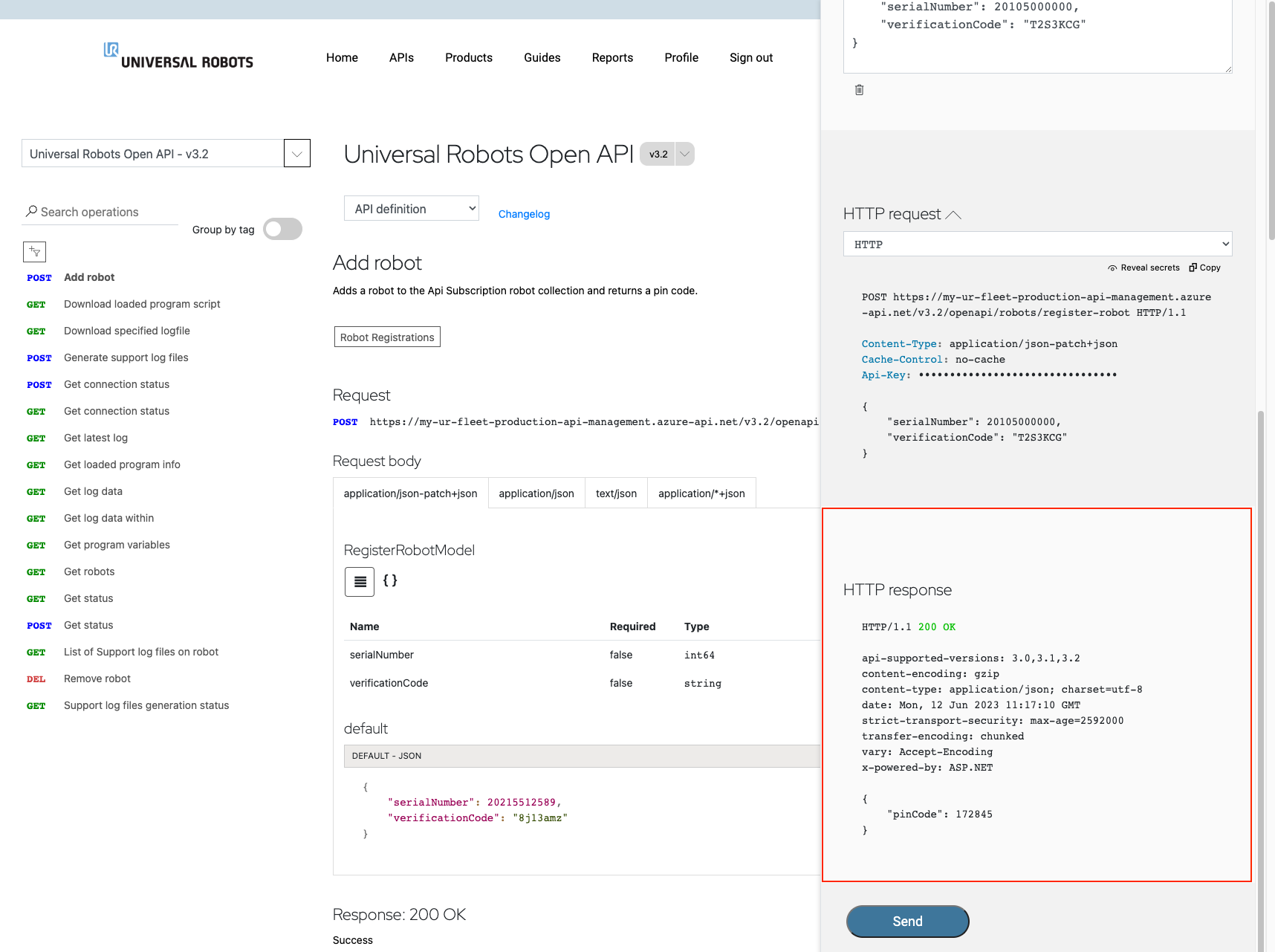This screenshot has height=952, width=1275.
Task: Open Reports in navigation
Action: 613,58
